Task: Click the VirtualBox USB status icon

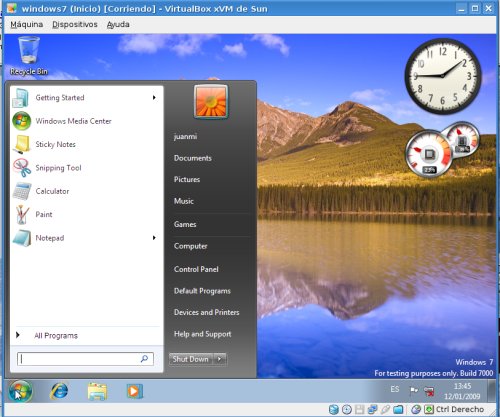Action: tap(385, 409)
